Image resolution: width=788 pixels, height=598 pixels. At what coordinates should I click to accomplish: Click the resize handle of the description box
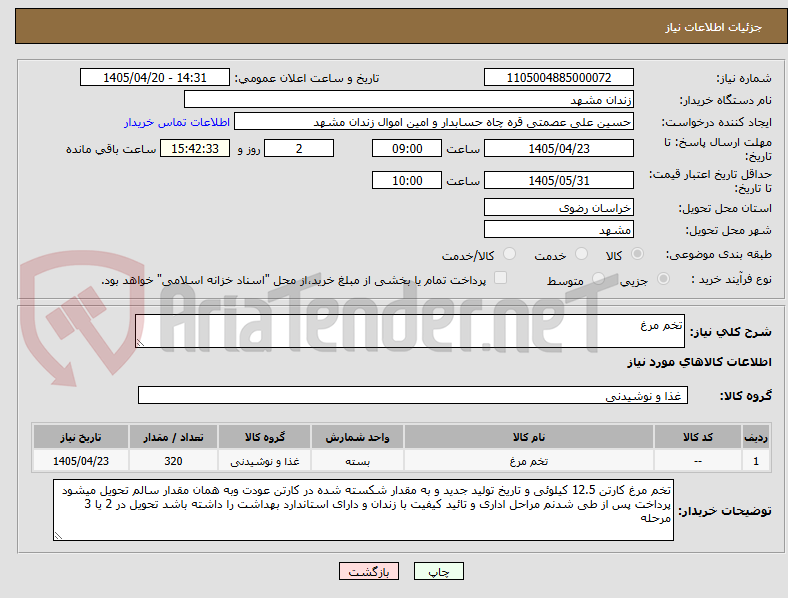140,343
